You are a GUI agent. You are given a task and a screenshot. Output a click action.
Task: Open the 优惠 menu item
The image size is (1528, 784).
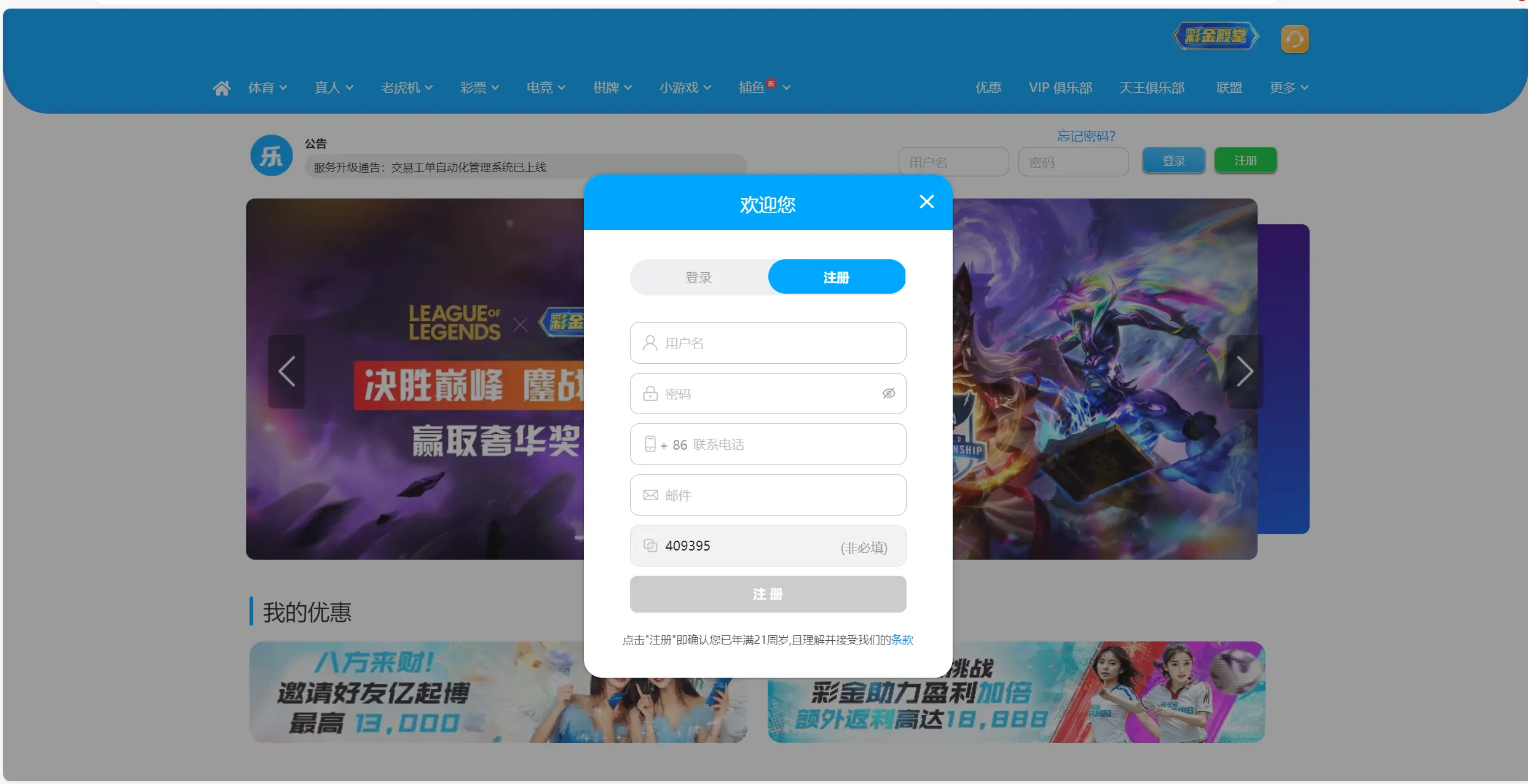coord(988,88)
